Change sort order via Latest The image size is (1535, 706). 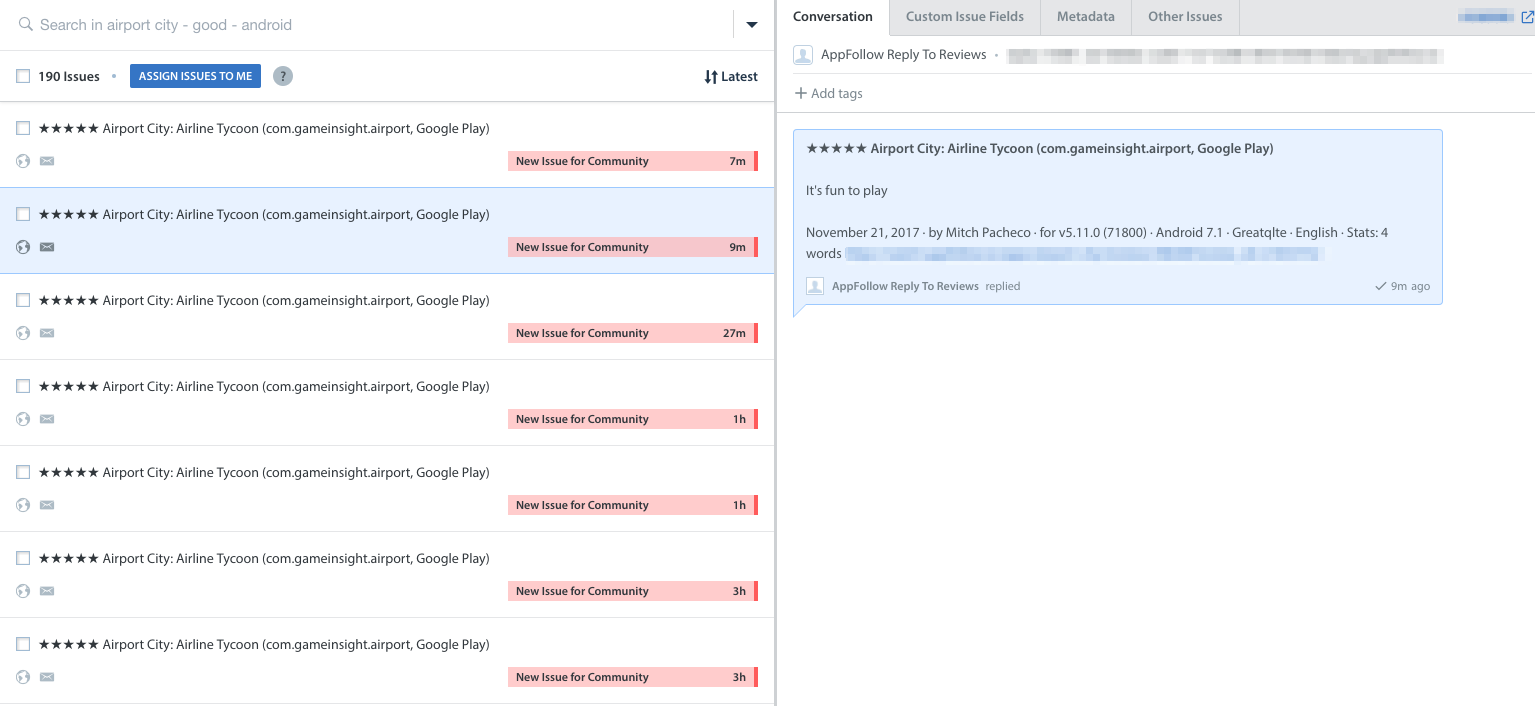(730, 76)
